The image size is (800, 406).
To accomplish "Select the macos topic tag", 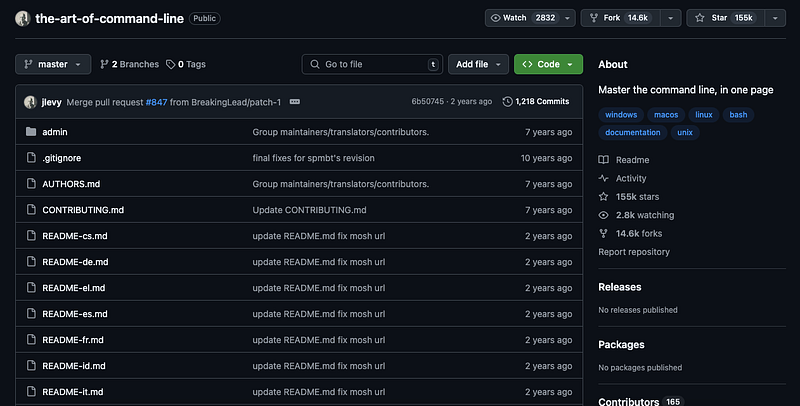I will click(666, 115).
